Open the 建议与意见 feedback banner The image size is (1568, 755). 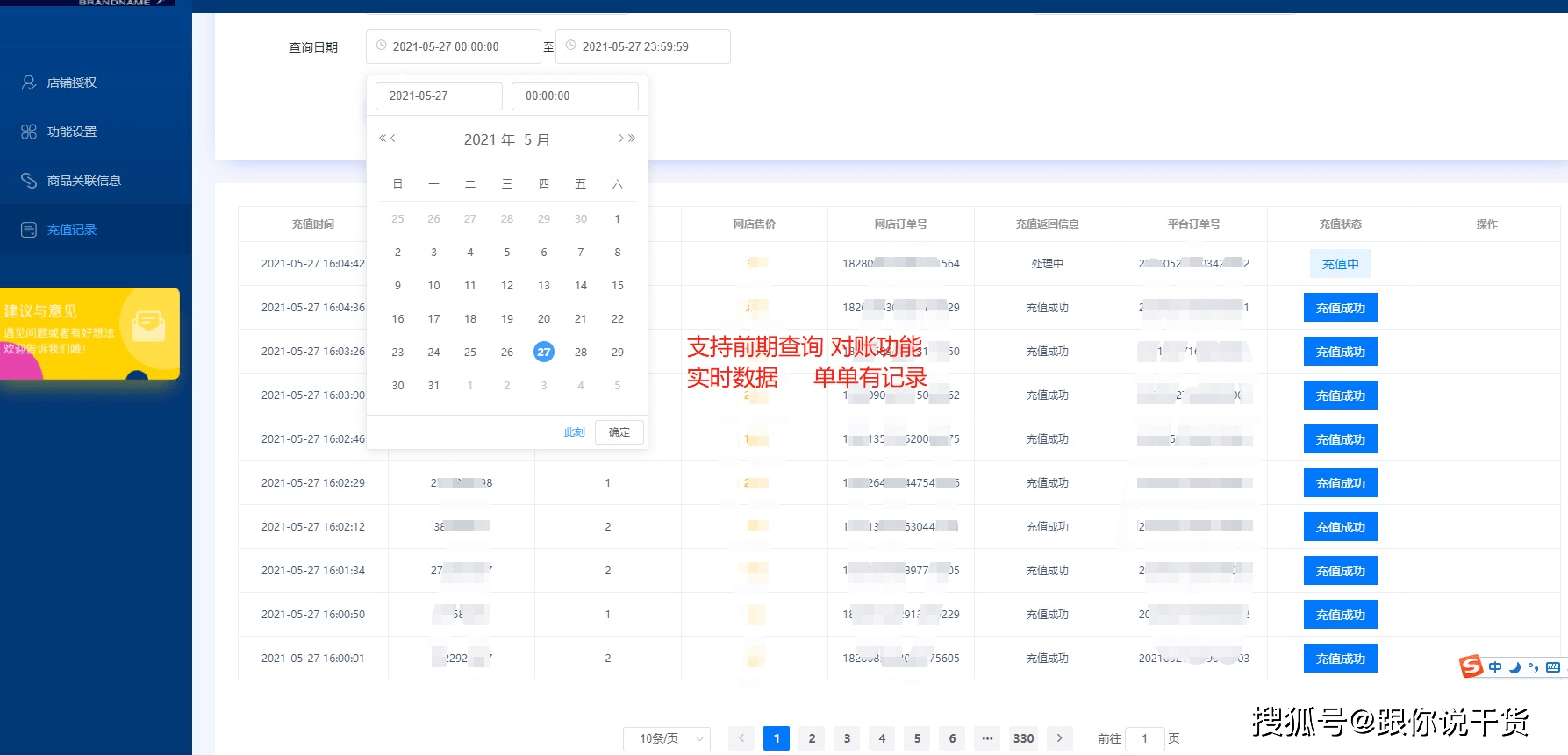89,333
